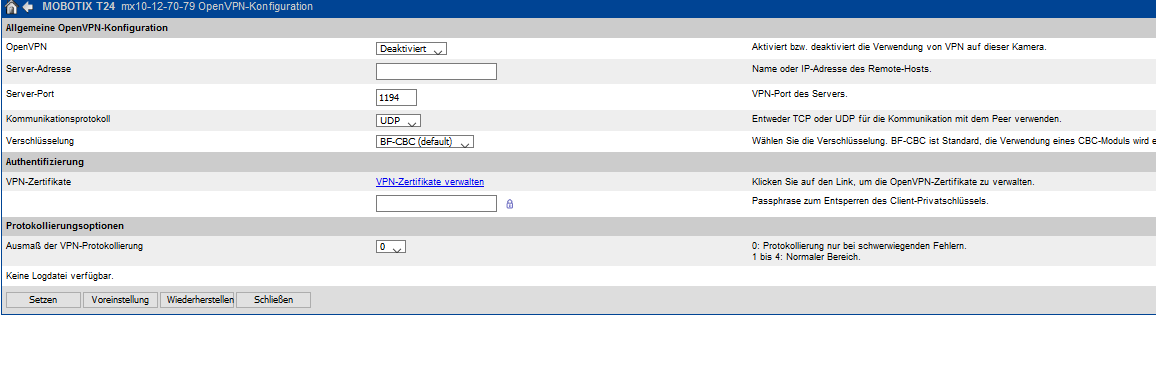Click the lock icon next to passphrase field
Image resolution: width=1156 pixels, height=389 pixels.
click(509, 204)
